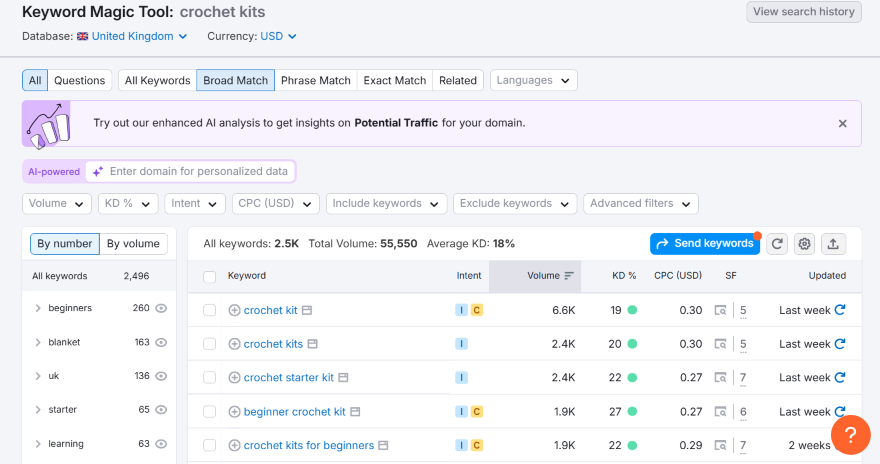Image resolution: width=880 pixels, height=464 pixels.
Task: Open Advanced filters dropdown
Action: [x=640, y=204]
